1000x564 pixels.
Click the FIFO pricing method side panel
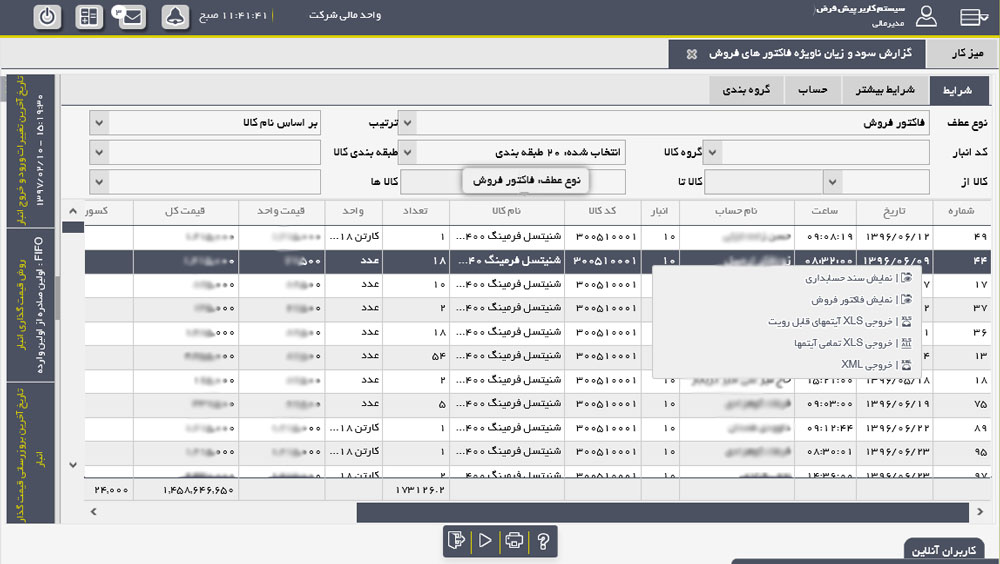point(31,305)
